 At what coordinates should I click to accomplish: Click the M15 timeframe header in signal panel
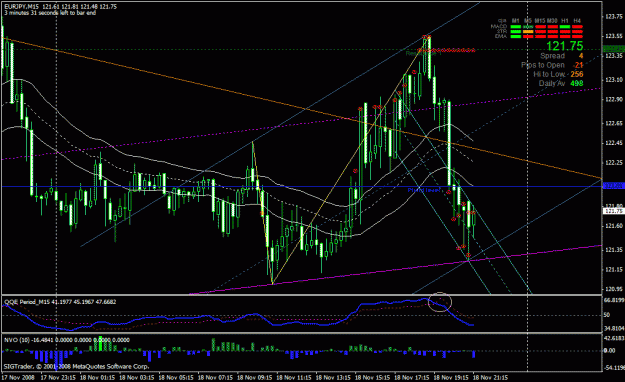[x=540, y=21]
